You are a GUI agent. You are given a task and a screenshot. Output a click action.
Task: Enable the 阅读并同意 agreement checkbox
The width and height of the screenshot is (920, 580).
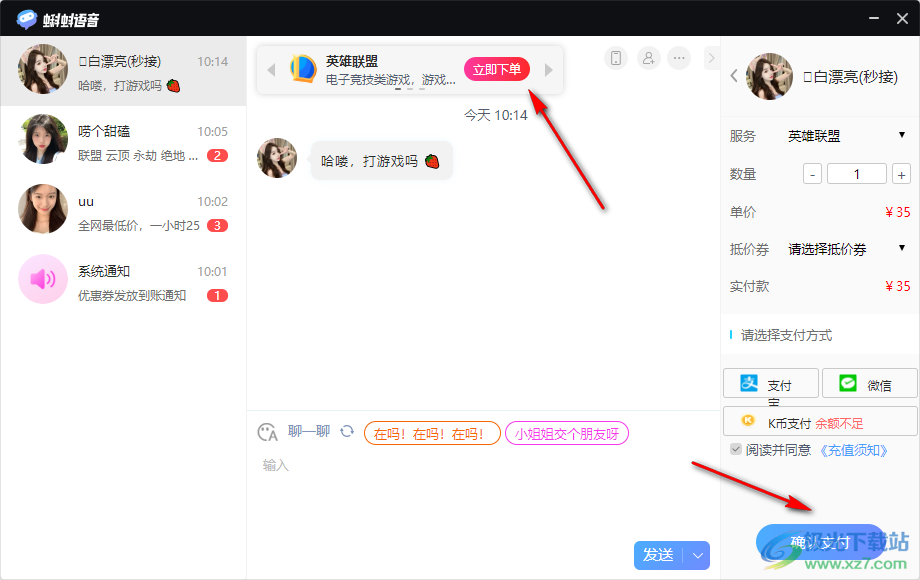click(x=734, y=448)
